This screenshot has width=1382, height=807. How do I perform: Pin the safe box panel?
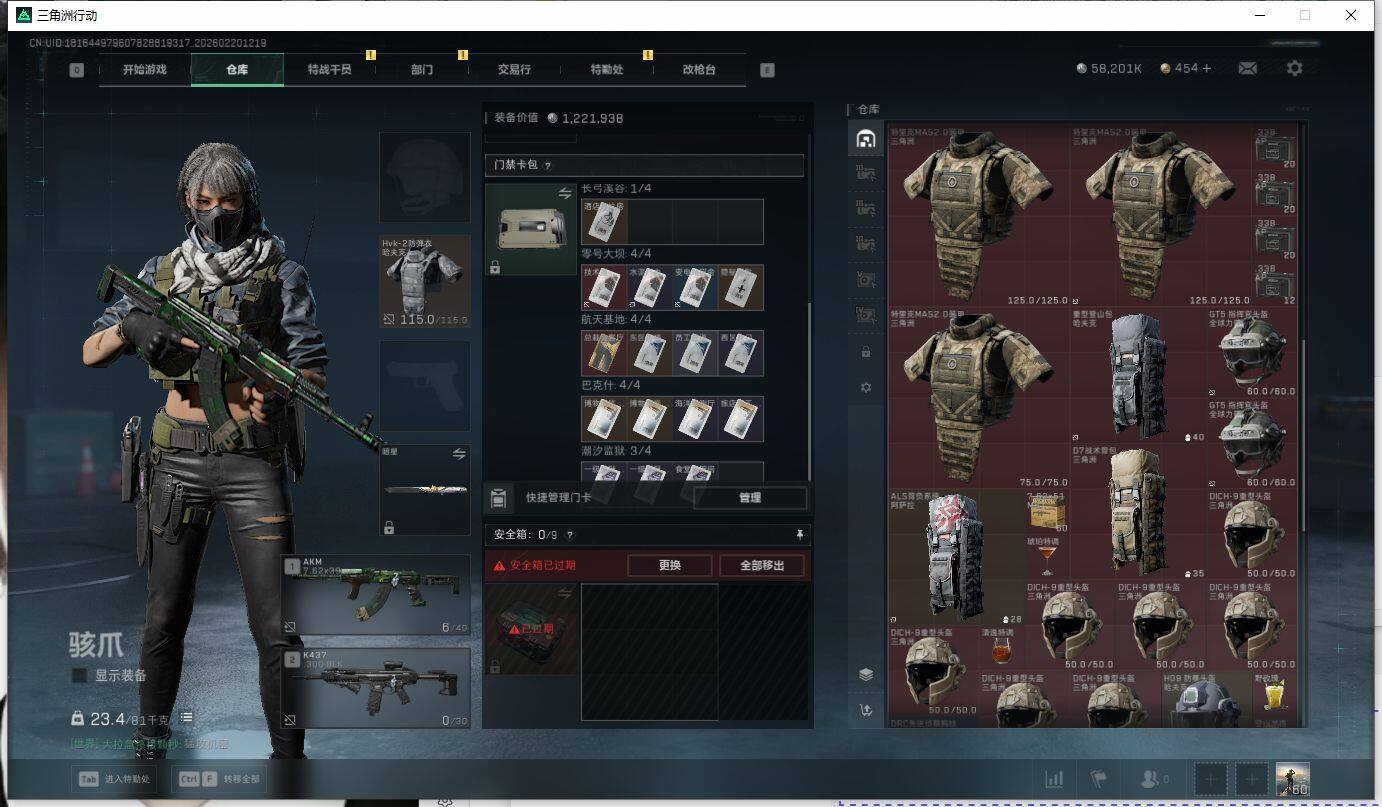(x=799, y=535)
